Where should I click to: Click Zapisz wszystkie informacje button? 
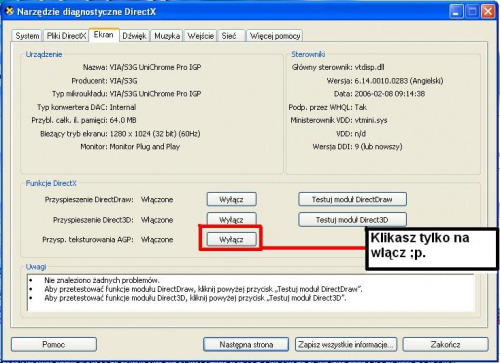pyautogui.click(x=346, y=344)
